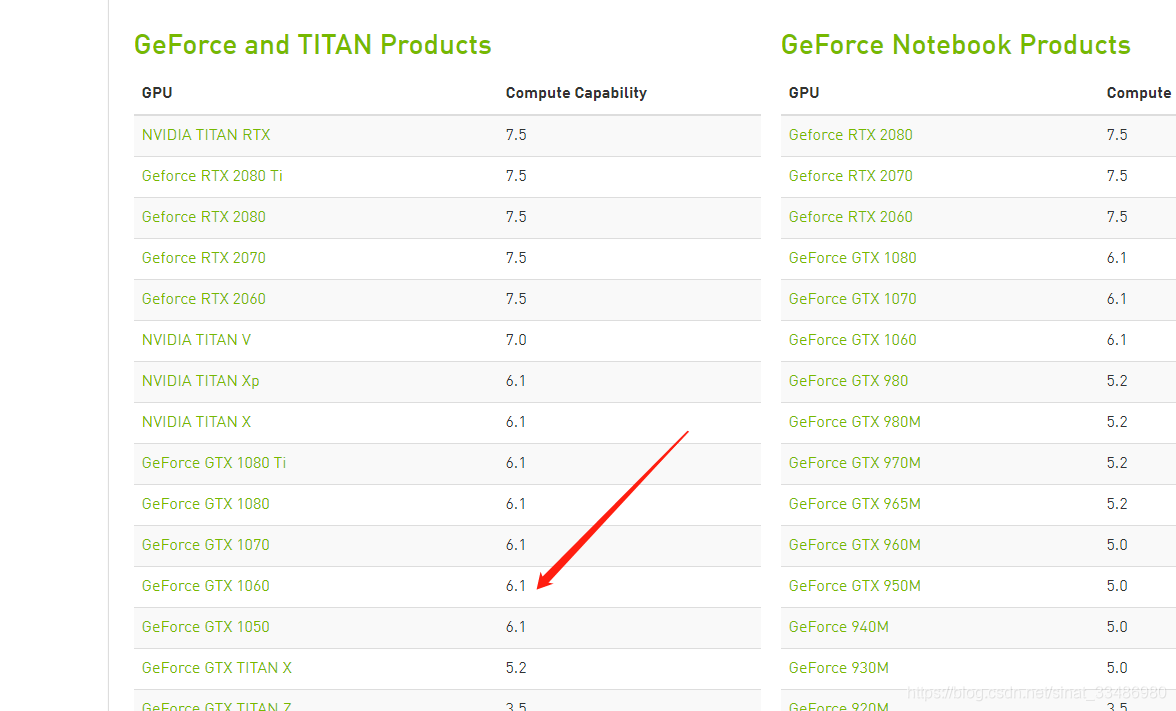The height and width of the screenshot is (711, 1176).
Task: Click the Compute Capability column header
Action: pos(576,93)
